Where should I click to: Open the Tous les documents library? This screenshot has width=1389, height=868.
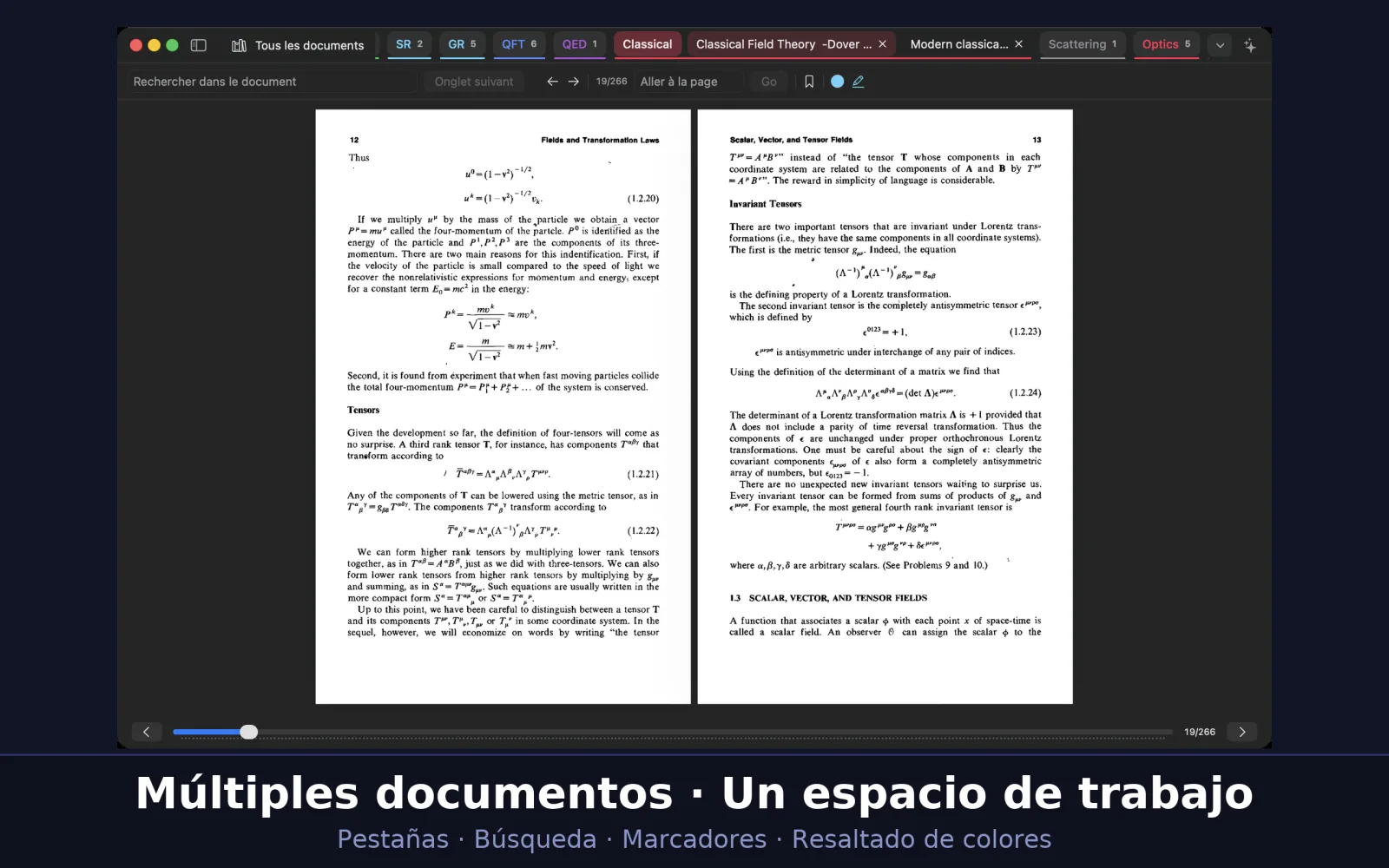[298, 45]
